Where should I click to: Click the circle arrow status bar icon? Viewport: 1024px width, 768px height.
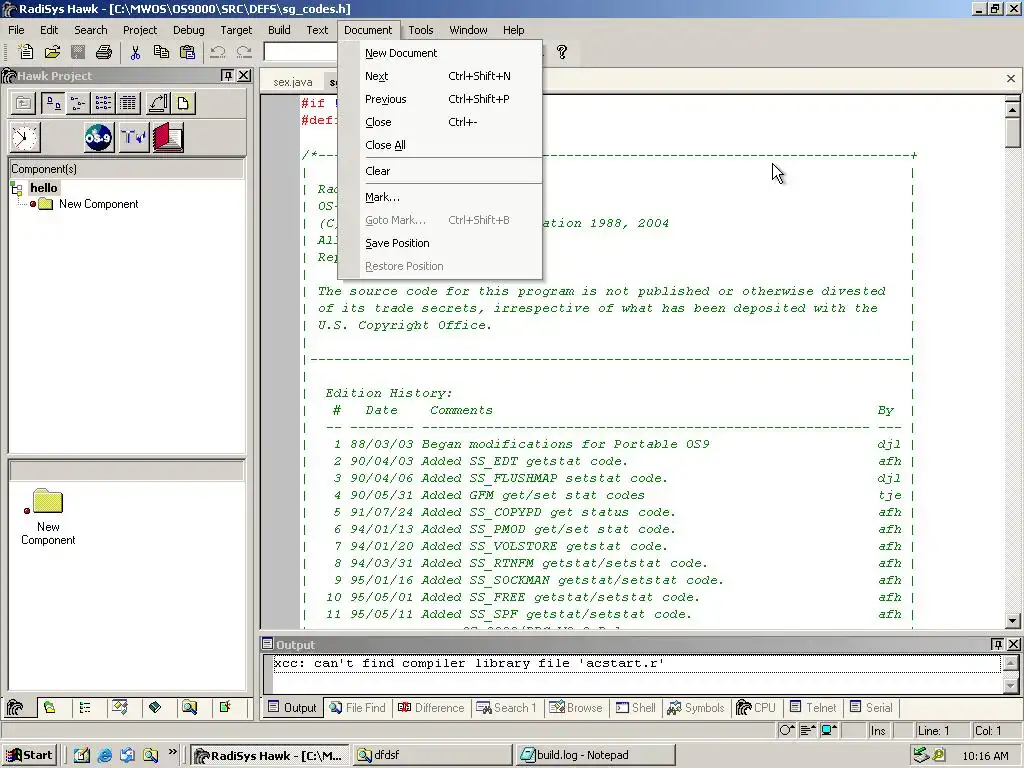coord(787,730)
